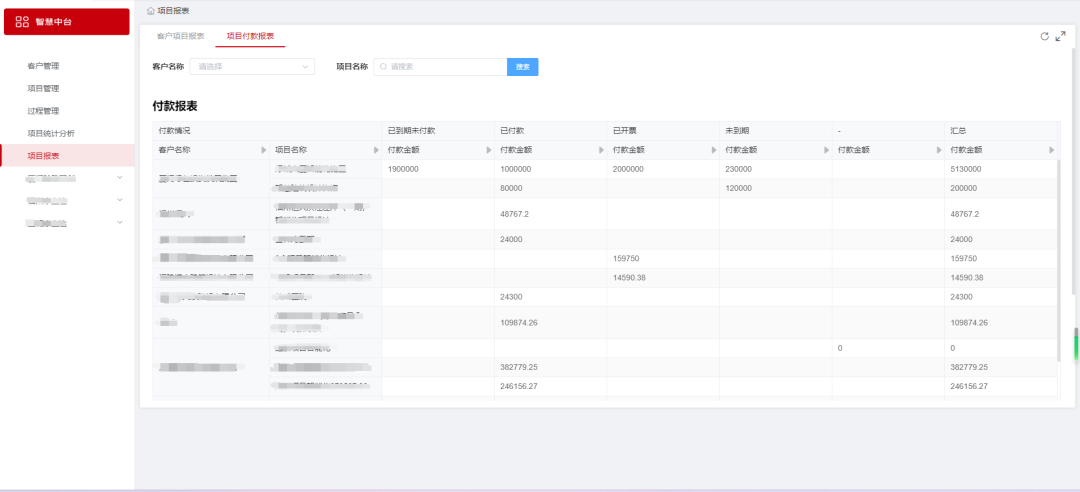
Task: Click the 付款金额 triangle under 汇总
Action: coord(1051,150)
